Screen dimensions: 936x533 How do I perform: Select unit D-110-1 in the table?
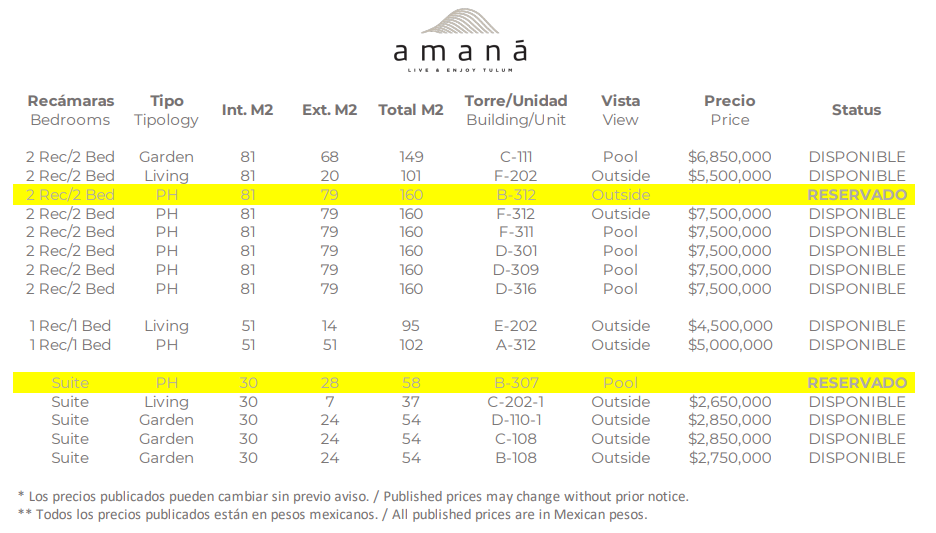[x=515, y=420]
